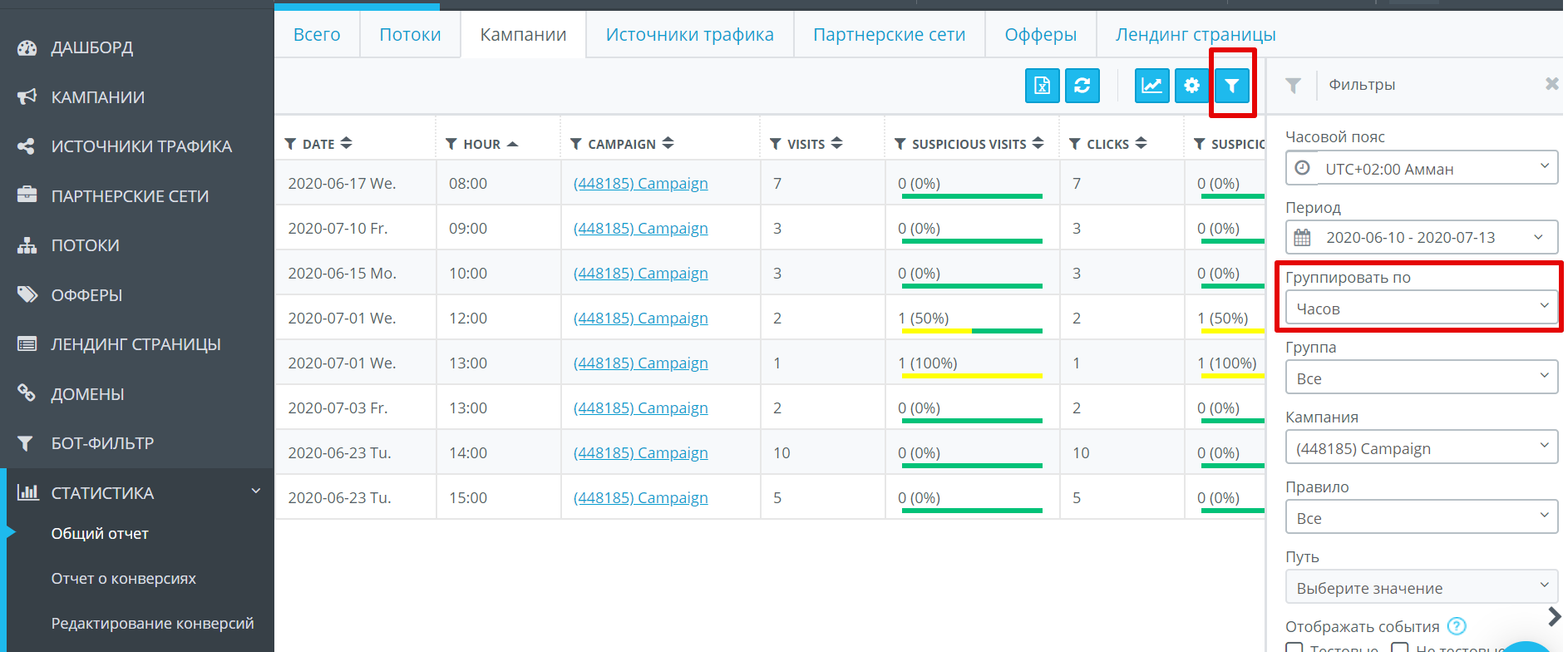The image size is (1568, 652).
Task: Sort by SUSPICIOUS VISITS column arrows
Action: pos(1038,143)
